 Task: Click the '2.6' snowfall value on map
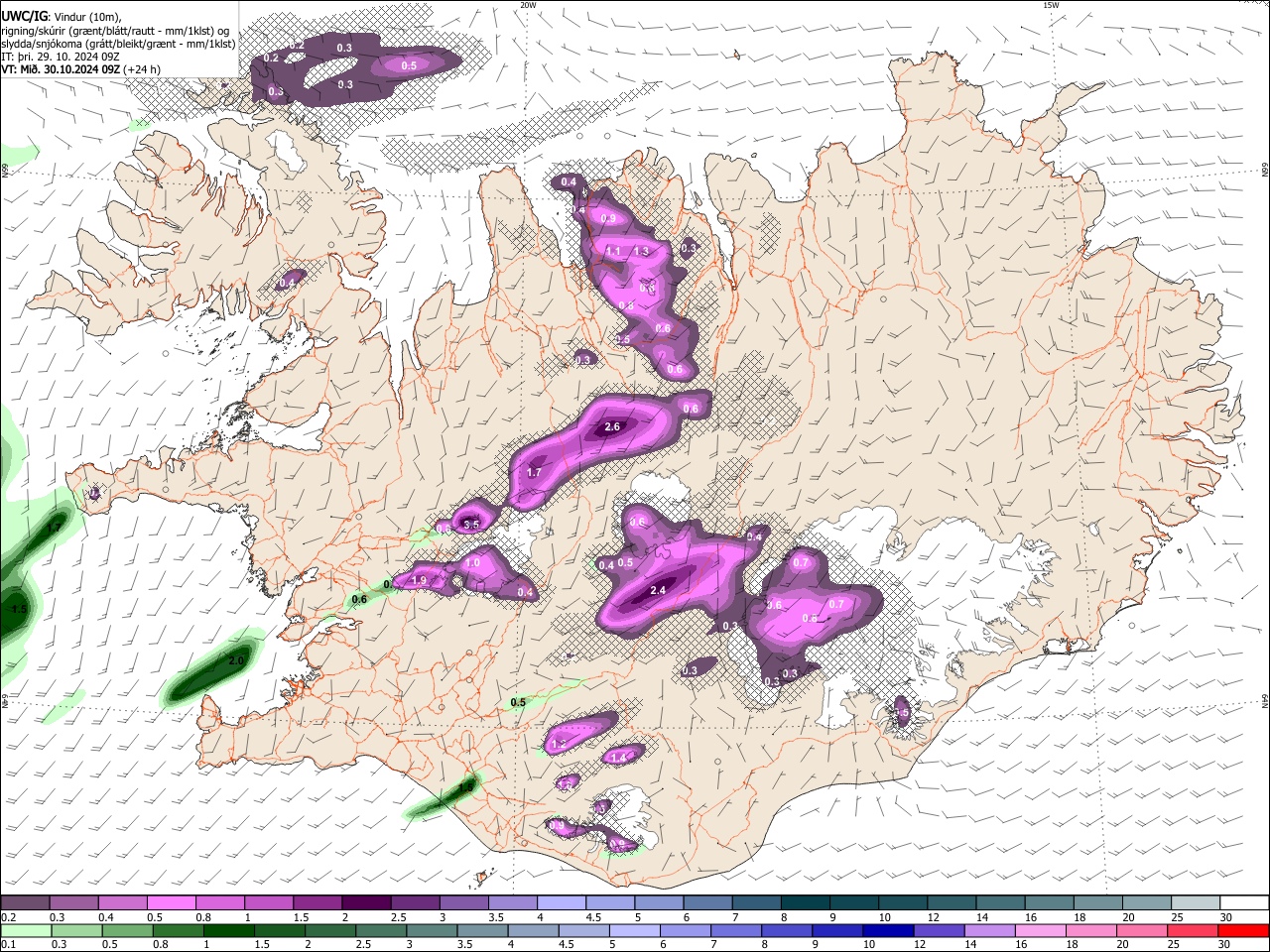click(612, 427)
